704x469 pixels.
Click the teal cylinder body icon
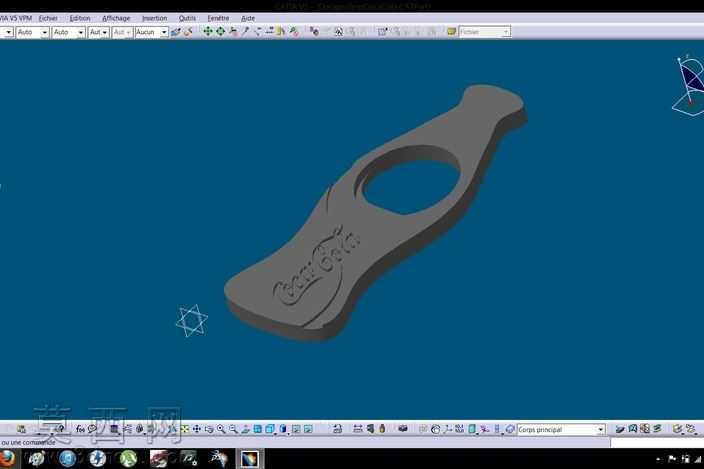472,429
